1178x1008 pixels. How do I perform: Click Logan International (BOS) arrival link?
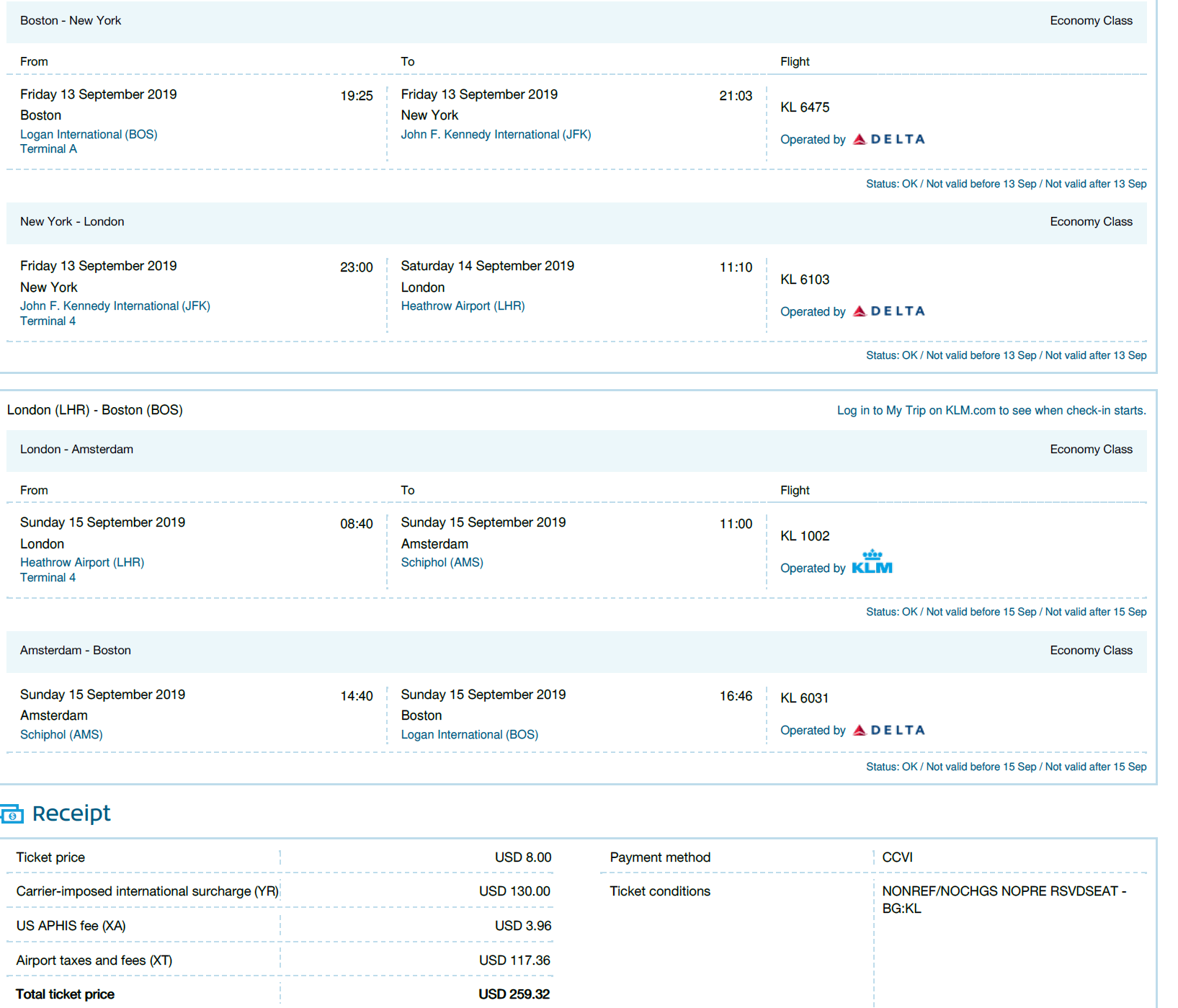469,734
